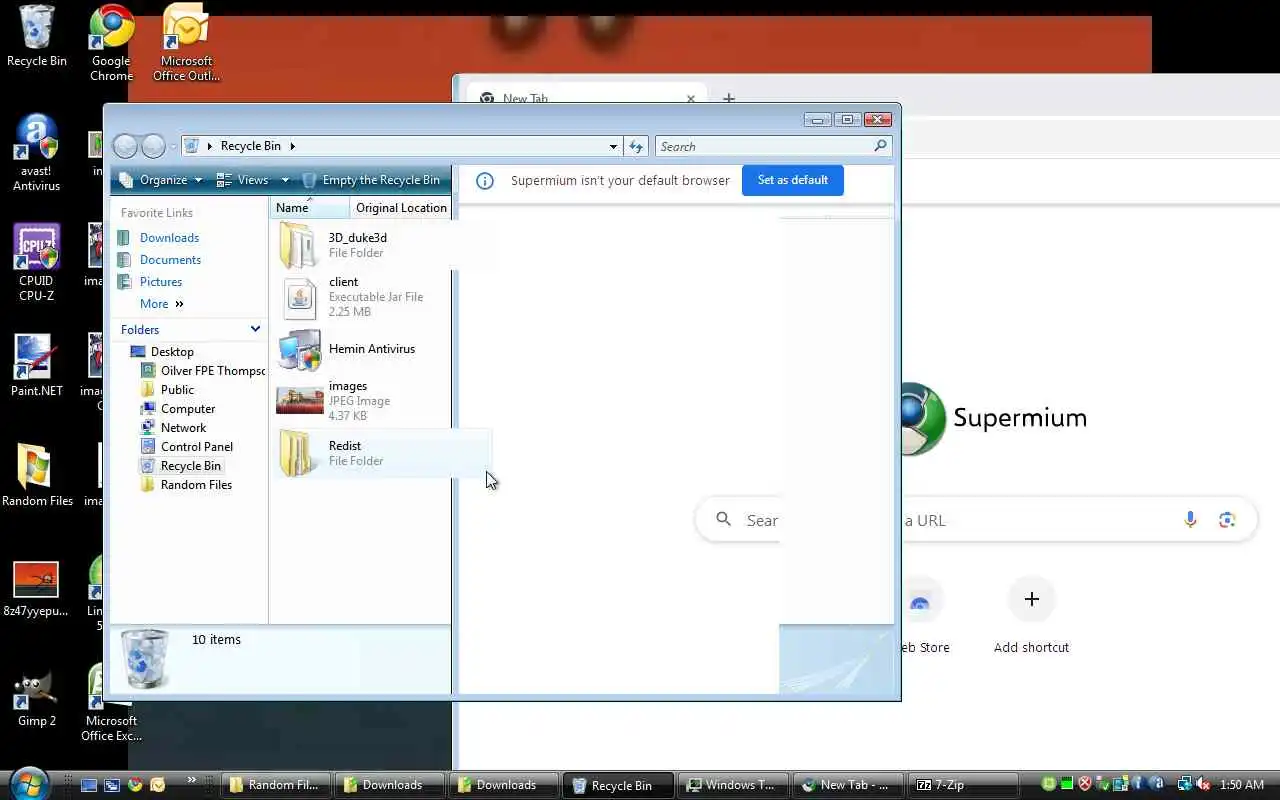The image size is (1280, 800).
Task: Open the Views dropdown arrow
Action: pyautogui.click(x=285, y=180)
